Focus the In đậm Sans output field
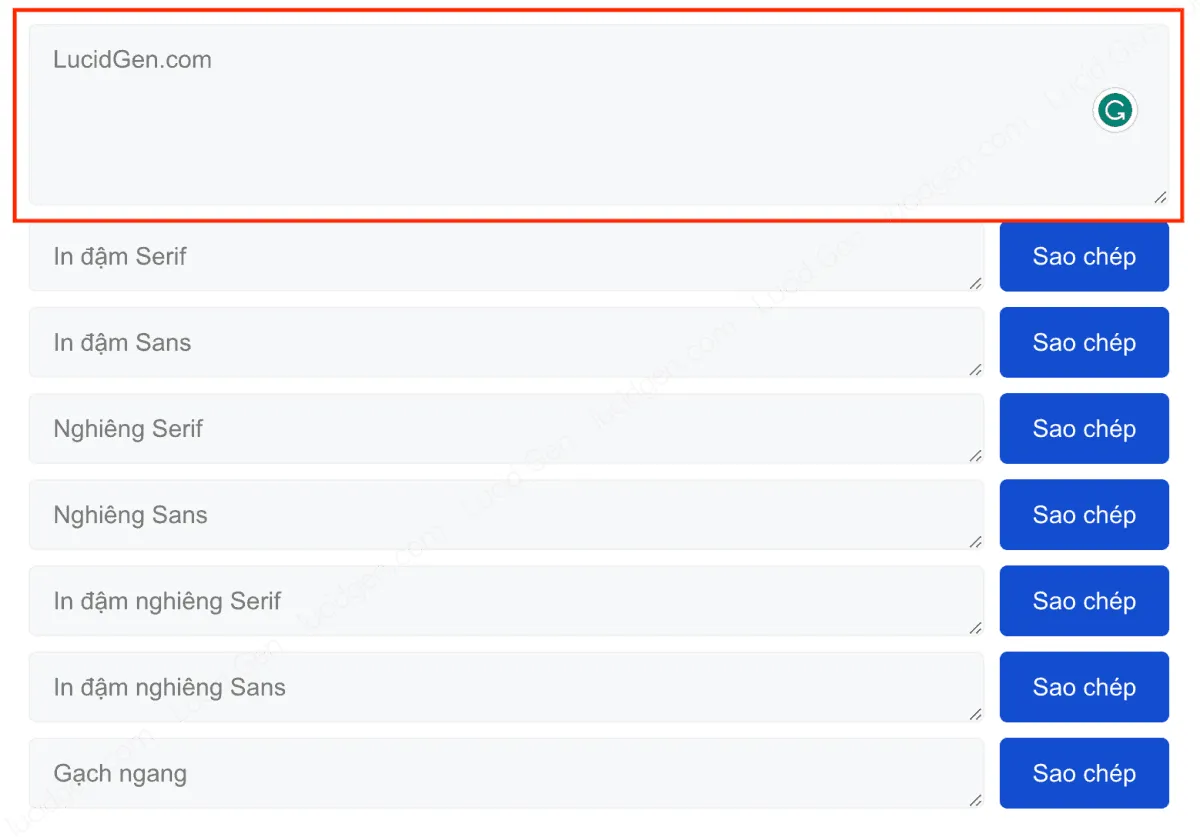1200x837 pixels. point(500,343)
